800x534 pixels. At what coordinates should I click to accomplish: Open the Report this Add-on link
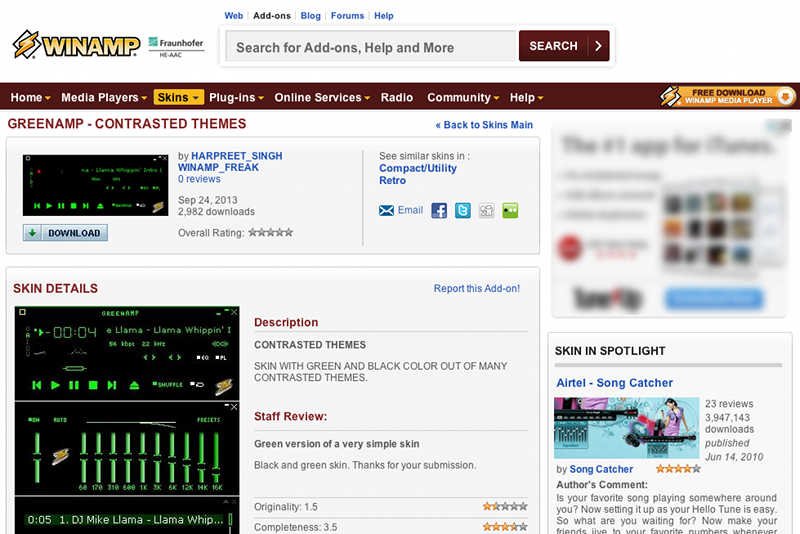[476, 289]
